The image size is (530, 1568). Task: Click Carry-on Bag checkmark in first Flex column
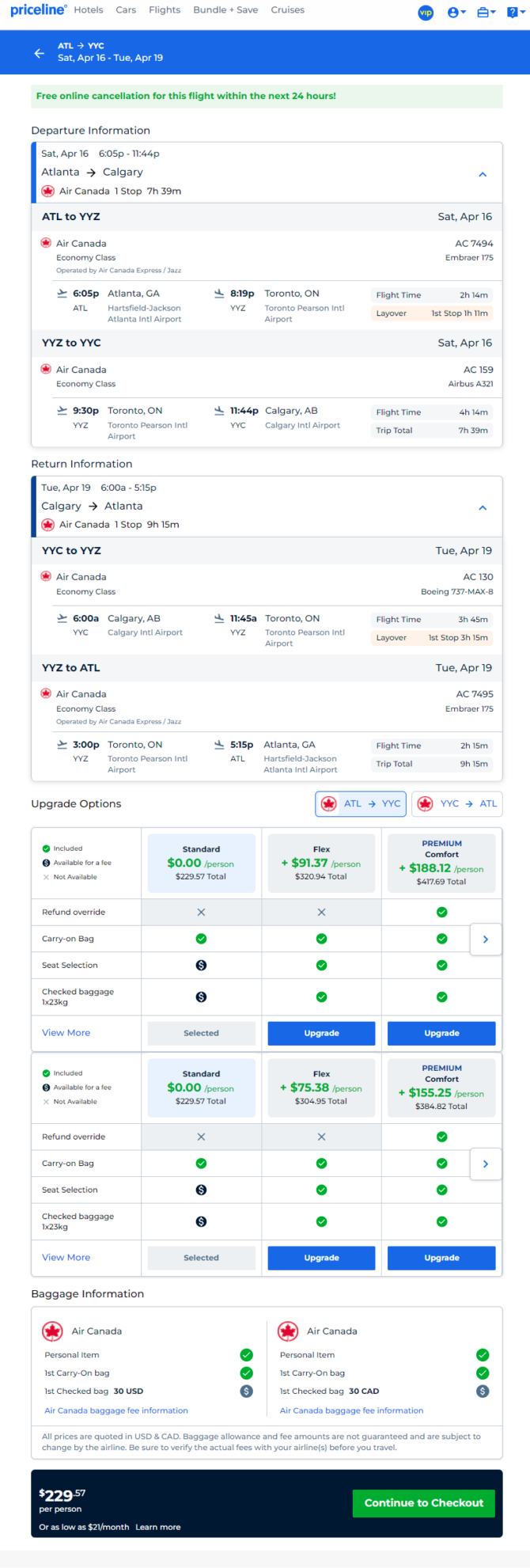pyautogui.click(x=321, y=940)
